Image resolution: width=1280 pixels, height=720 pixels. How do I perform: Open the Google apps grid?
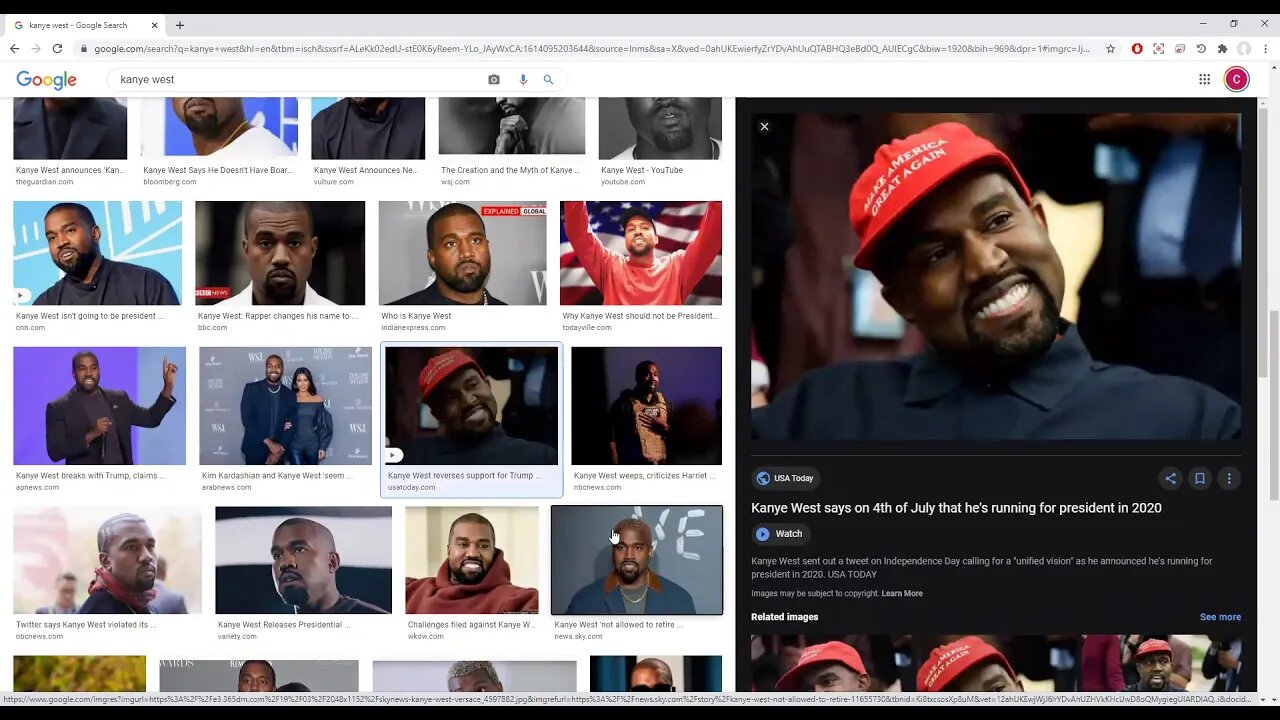click(1204, 79)
